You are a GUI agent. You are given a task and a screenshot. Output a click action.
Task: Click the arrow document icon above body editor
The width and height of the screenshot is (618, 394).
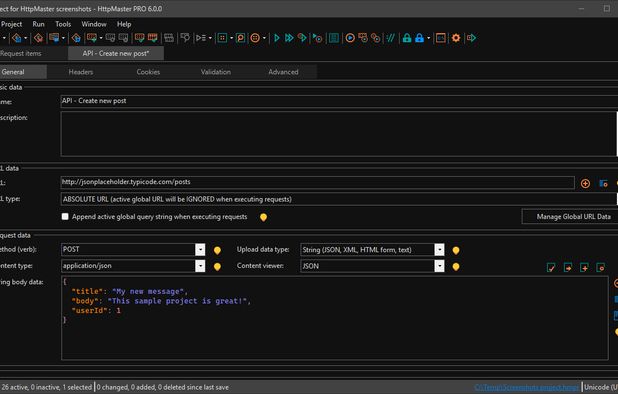click(x=568, y=268)
